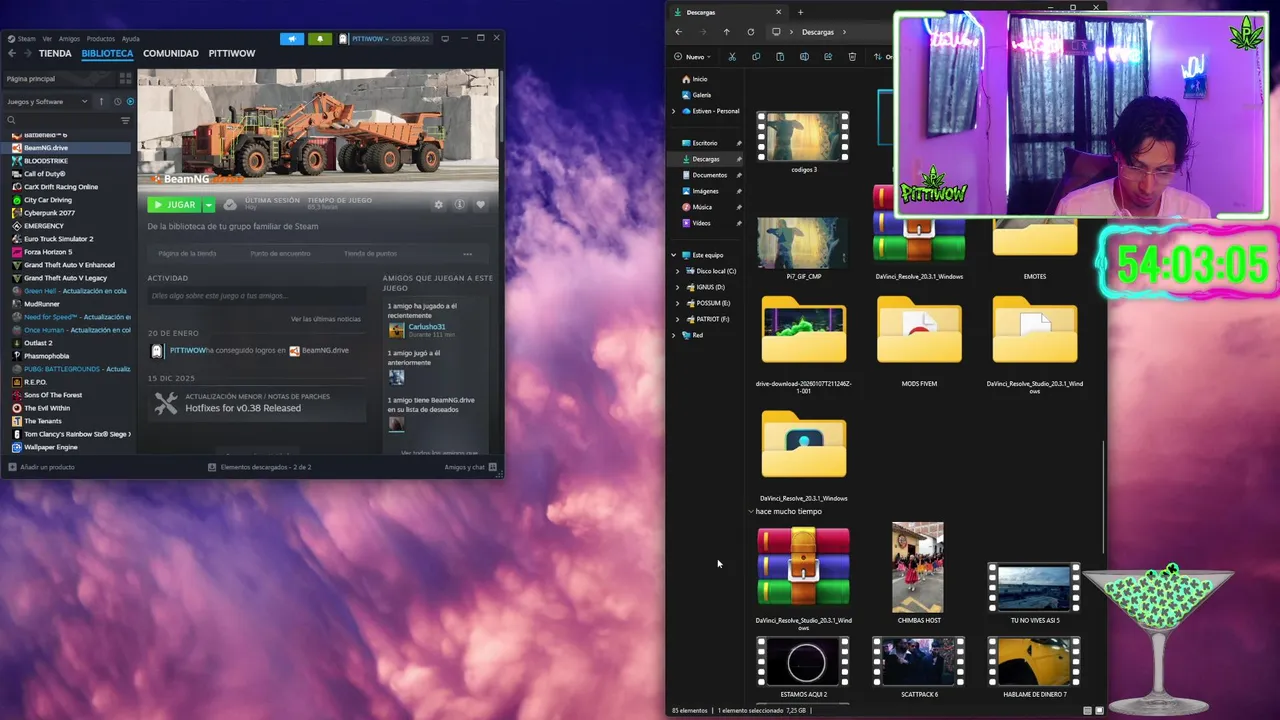
Task: Click Añadir un producto
Action: 41,467
